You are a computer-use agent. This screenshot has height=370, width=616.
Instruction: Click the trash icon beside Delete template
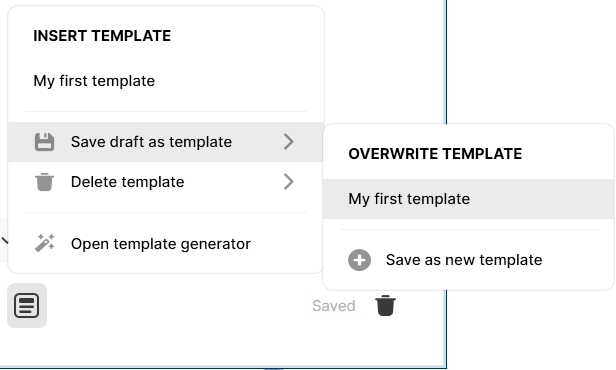click(44, 182)
